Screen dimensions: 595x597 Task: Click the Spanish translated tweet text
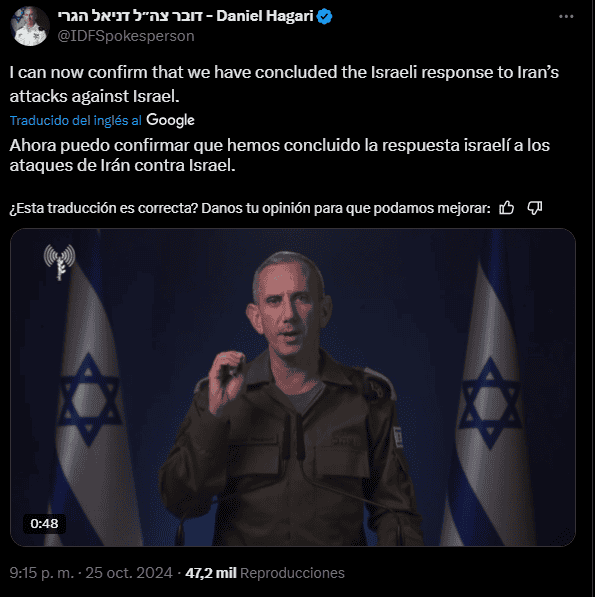[279, 155]
